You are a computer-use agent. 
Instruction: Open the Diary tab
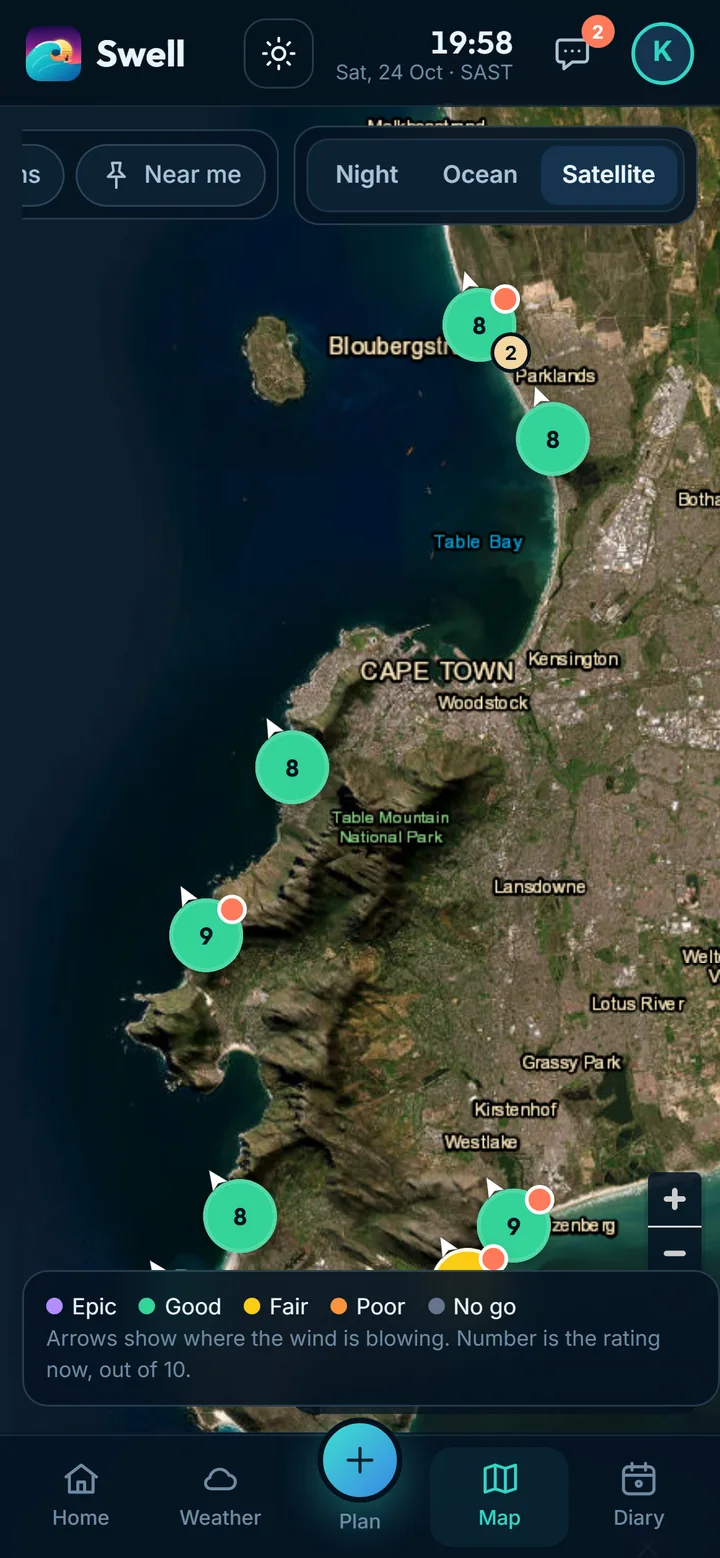click(638, 1496)
